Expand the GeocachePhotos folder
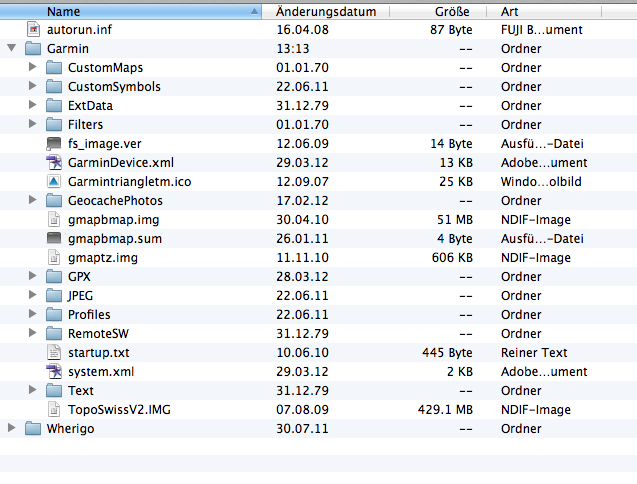The image size is (637, 484). (x=32, y=200)
